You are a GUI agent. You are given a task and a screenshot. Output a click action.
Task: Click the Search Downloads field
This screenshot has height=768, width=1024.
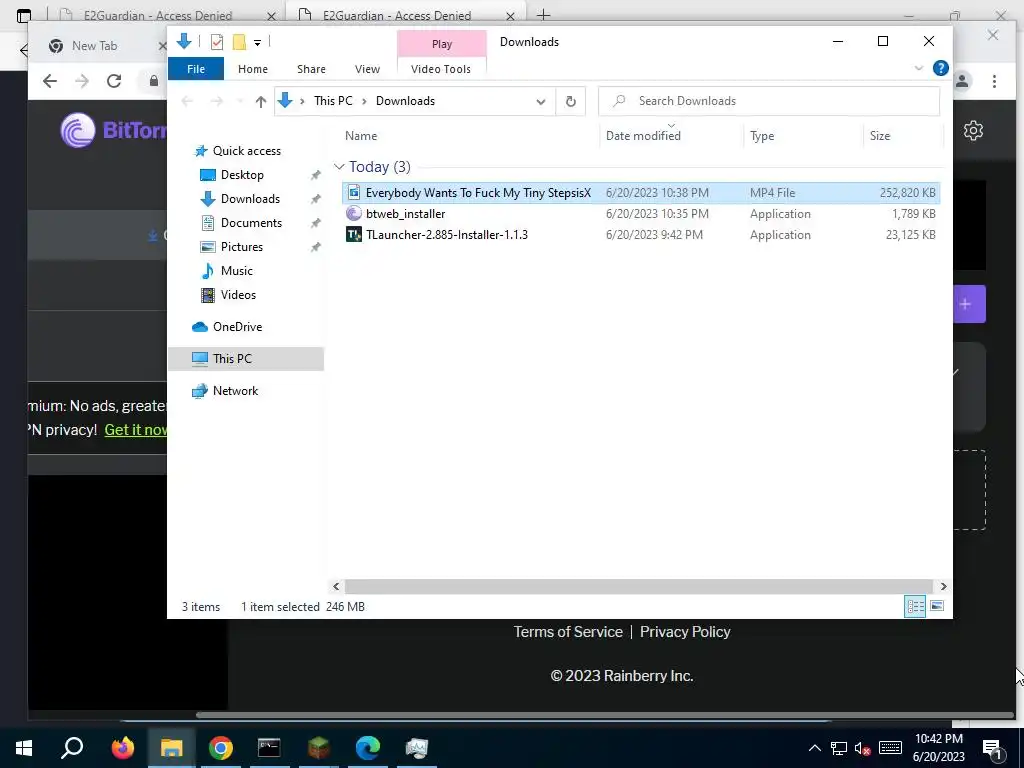click(769, 101)
